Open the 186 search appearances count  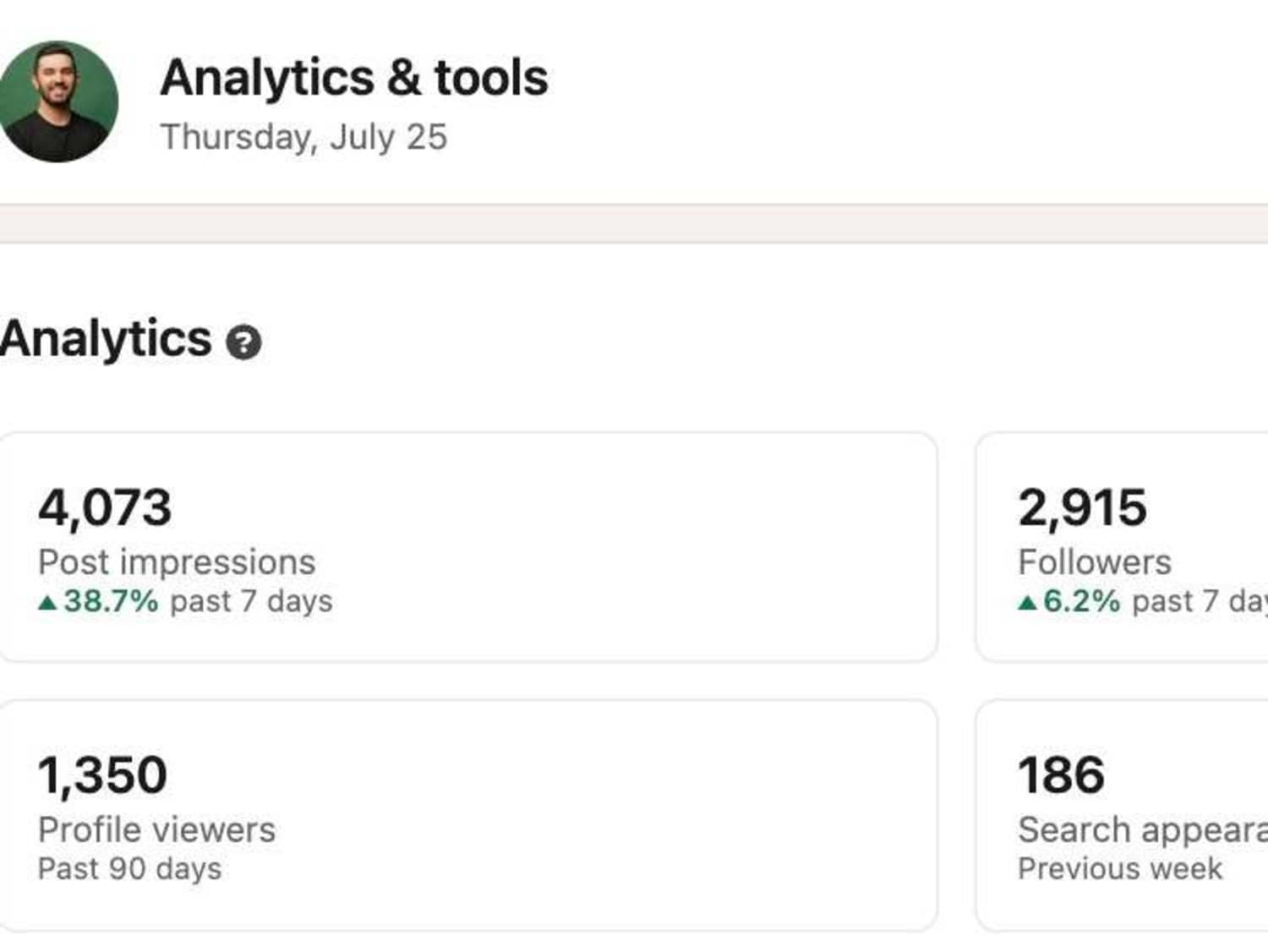pyautogui.click(x=1061, y=775)
